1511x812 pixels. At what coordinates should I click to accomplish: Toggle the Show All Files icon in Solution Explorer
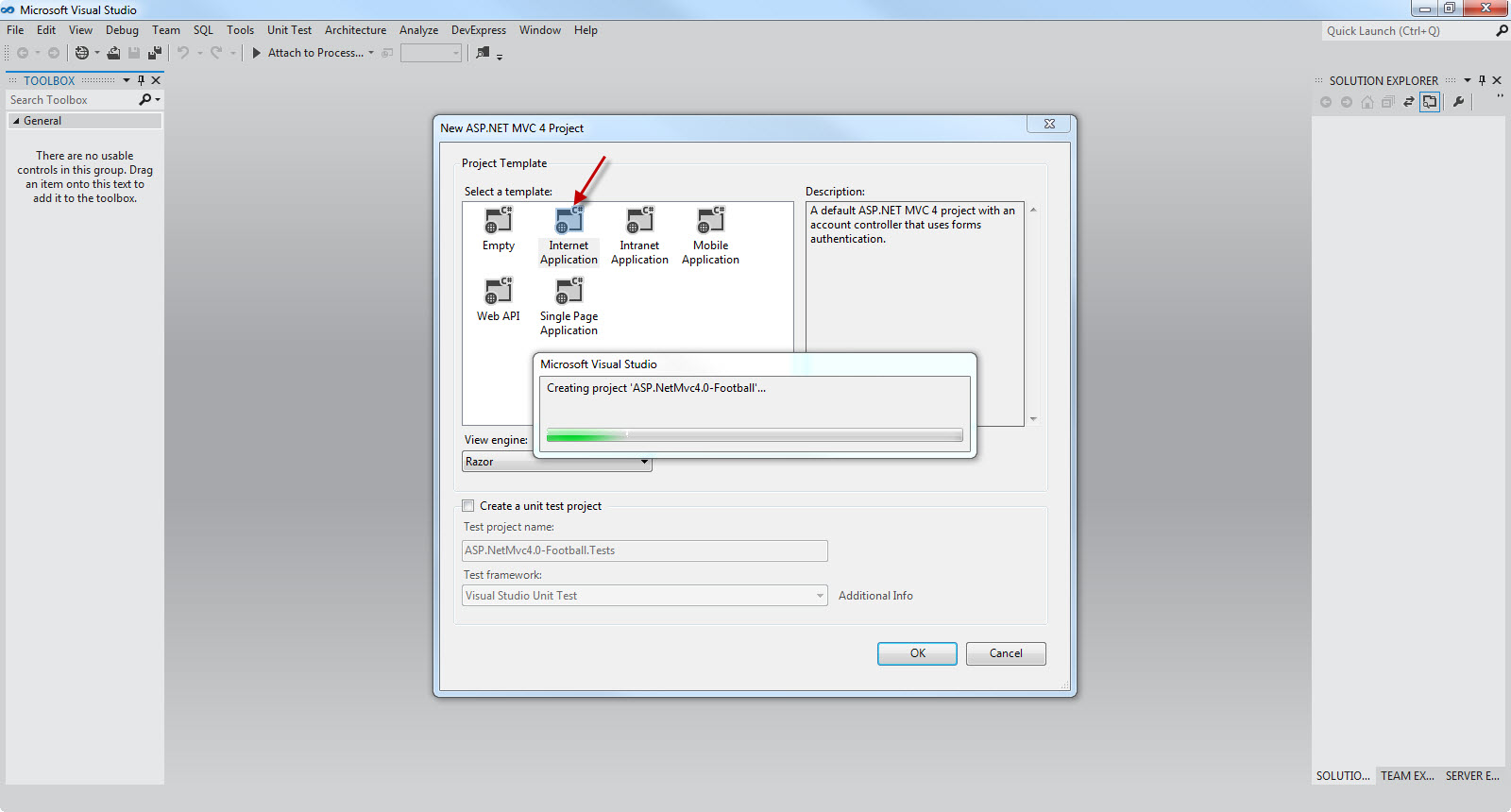click(x=1430, y=102)
